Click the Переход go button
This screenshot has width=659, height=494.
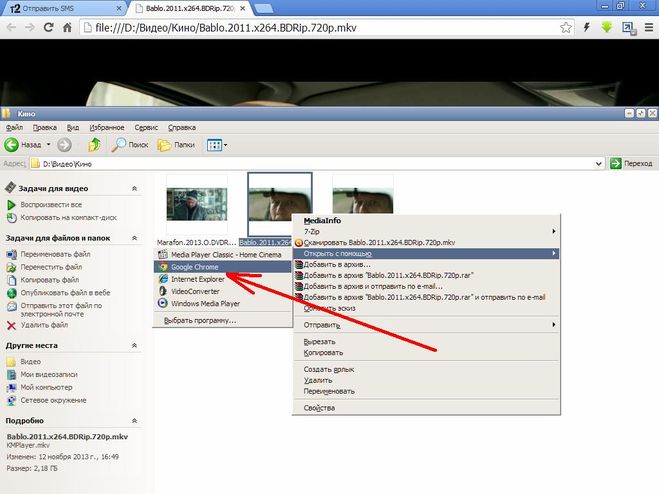pos(631,164)
